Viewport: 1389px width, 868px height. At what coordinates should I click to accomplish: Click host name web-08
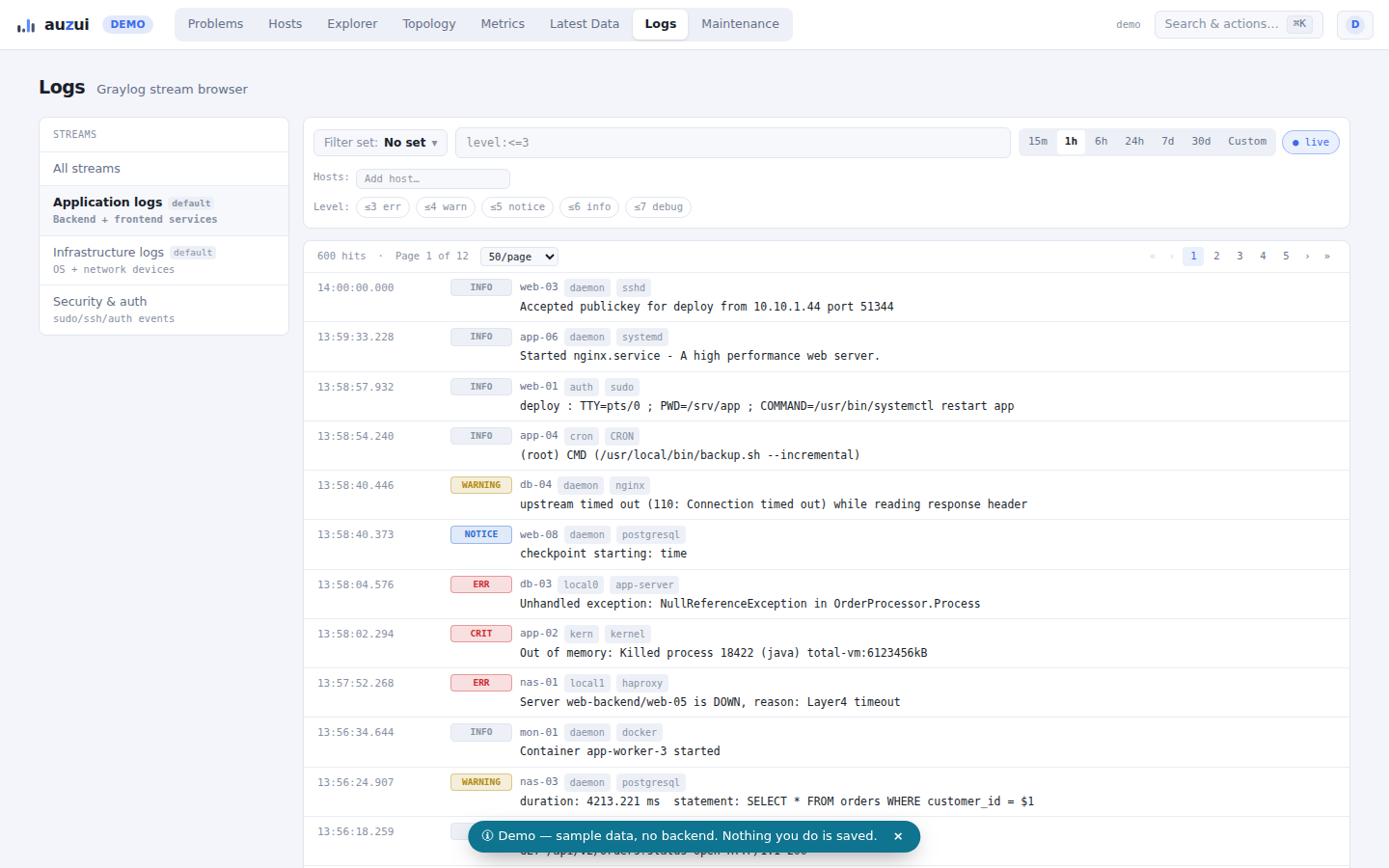click(x=538, y=534)
